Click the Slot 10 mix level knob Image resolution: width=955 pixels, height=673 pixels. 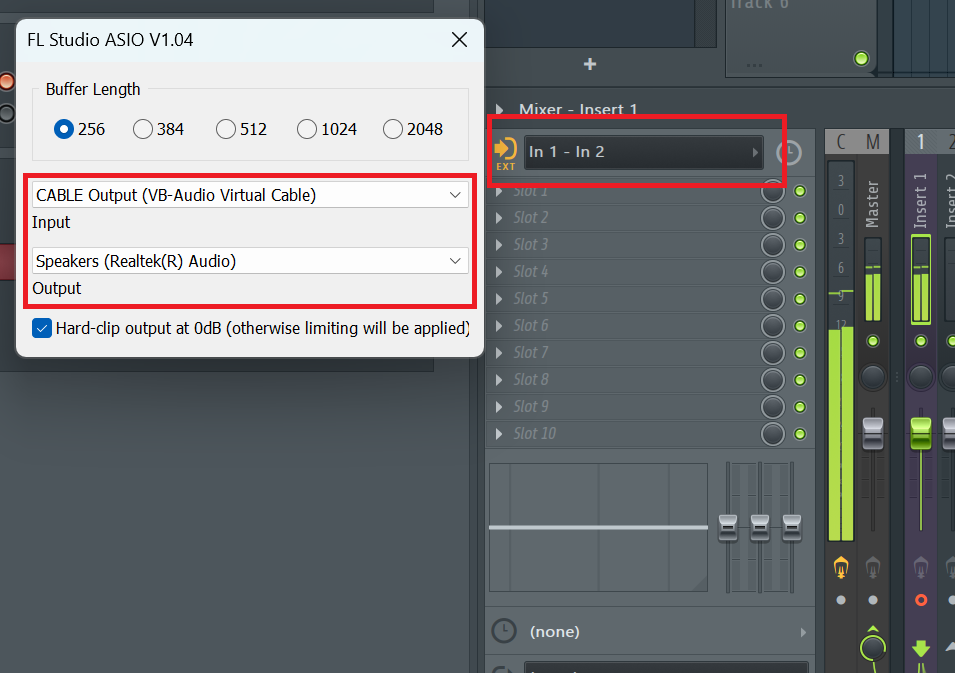(x=773, y=434)
